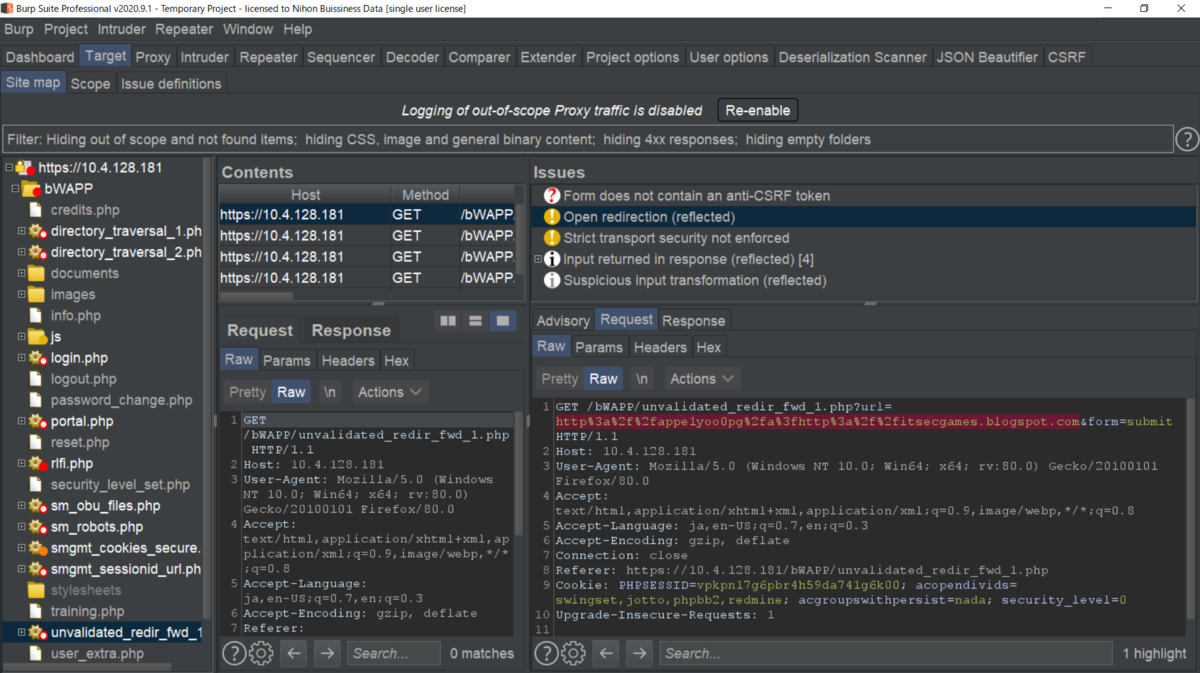1200x673 pixels.
Task: Open Actions dropdown in left request viewer
Action: coord(389,392)
